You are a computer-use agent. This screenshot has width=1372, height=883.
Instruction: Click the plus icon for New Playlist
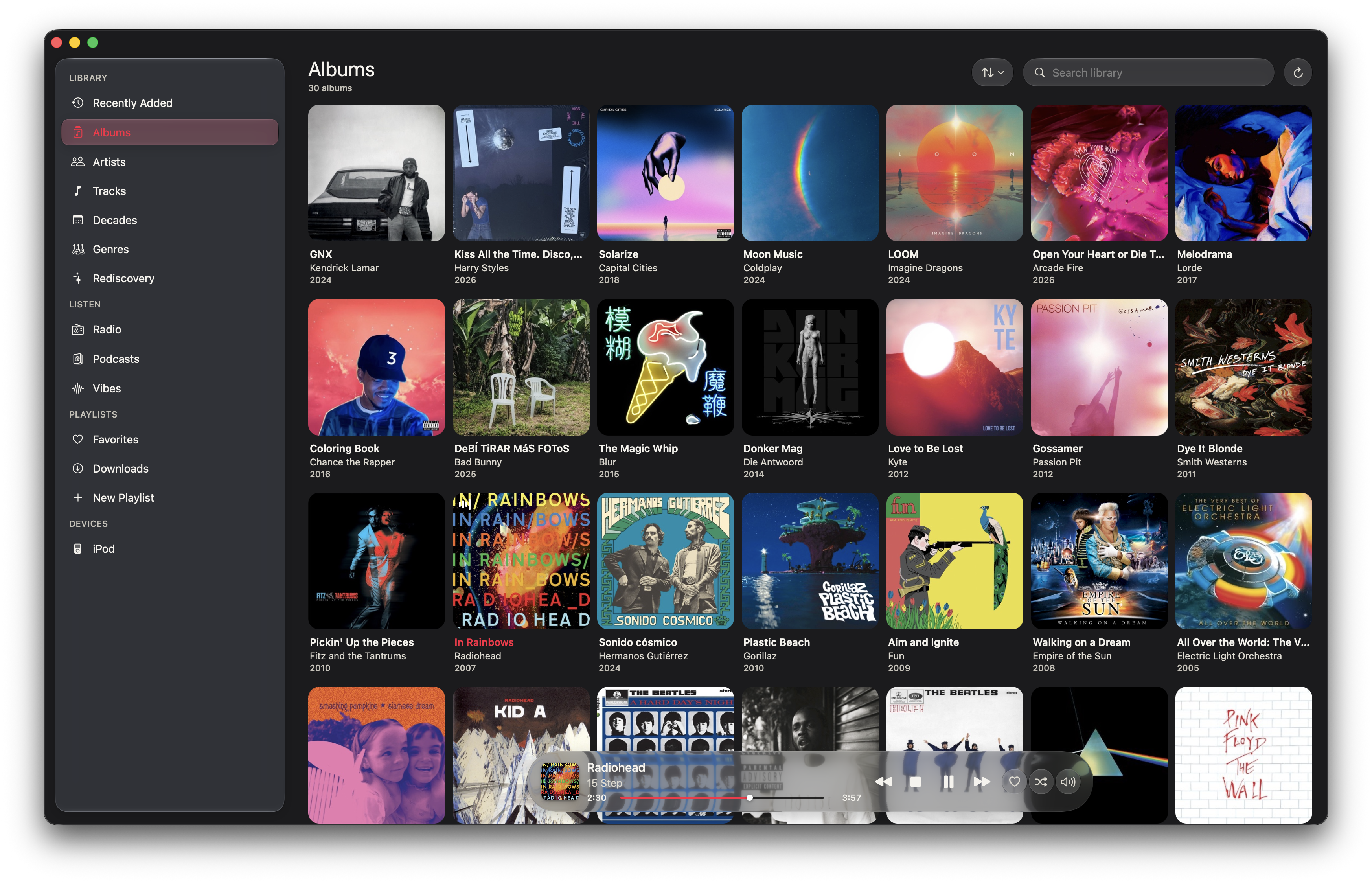(78, 497)
